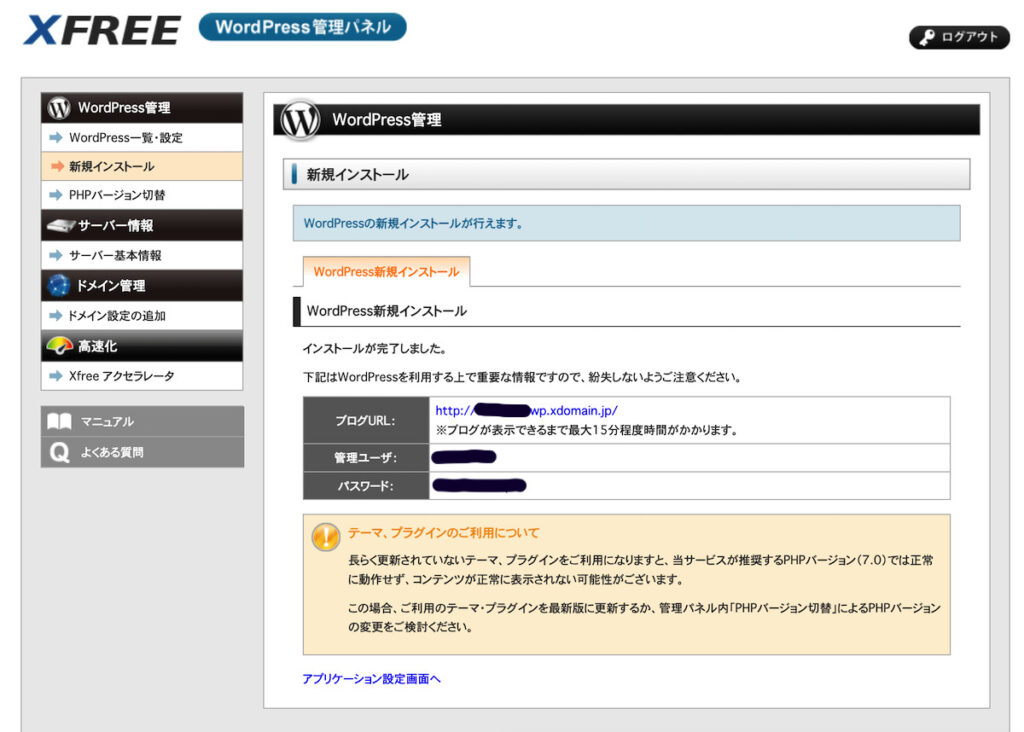Click the パスワード masked value
The width and height of the screenshot is (1024, 732).
tap(479, 485)
